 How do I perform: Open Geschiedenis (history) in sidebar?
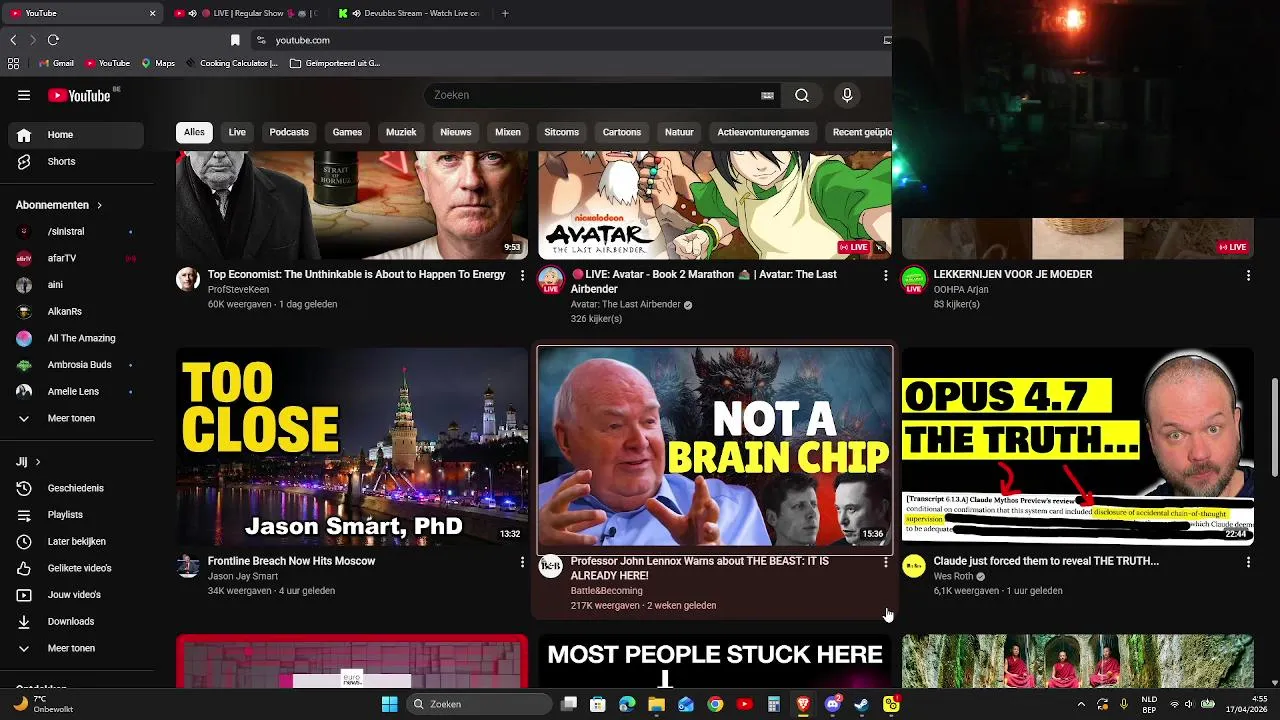point(76,488)
